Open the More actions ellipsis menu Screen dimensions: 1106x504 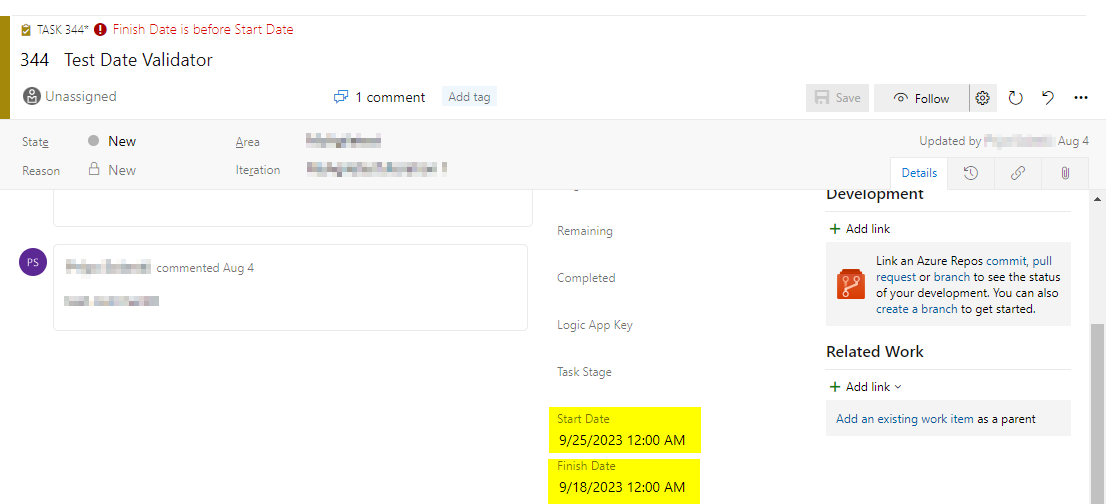(1081, 98)
